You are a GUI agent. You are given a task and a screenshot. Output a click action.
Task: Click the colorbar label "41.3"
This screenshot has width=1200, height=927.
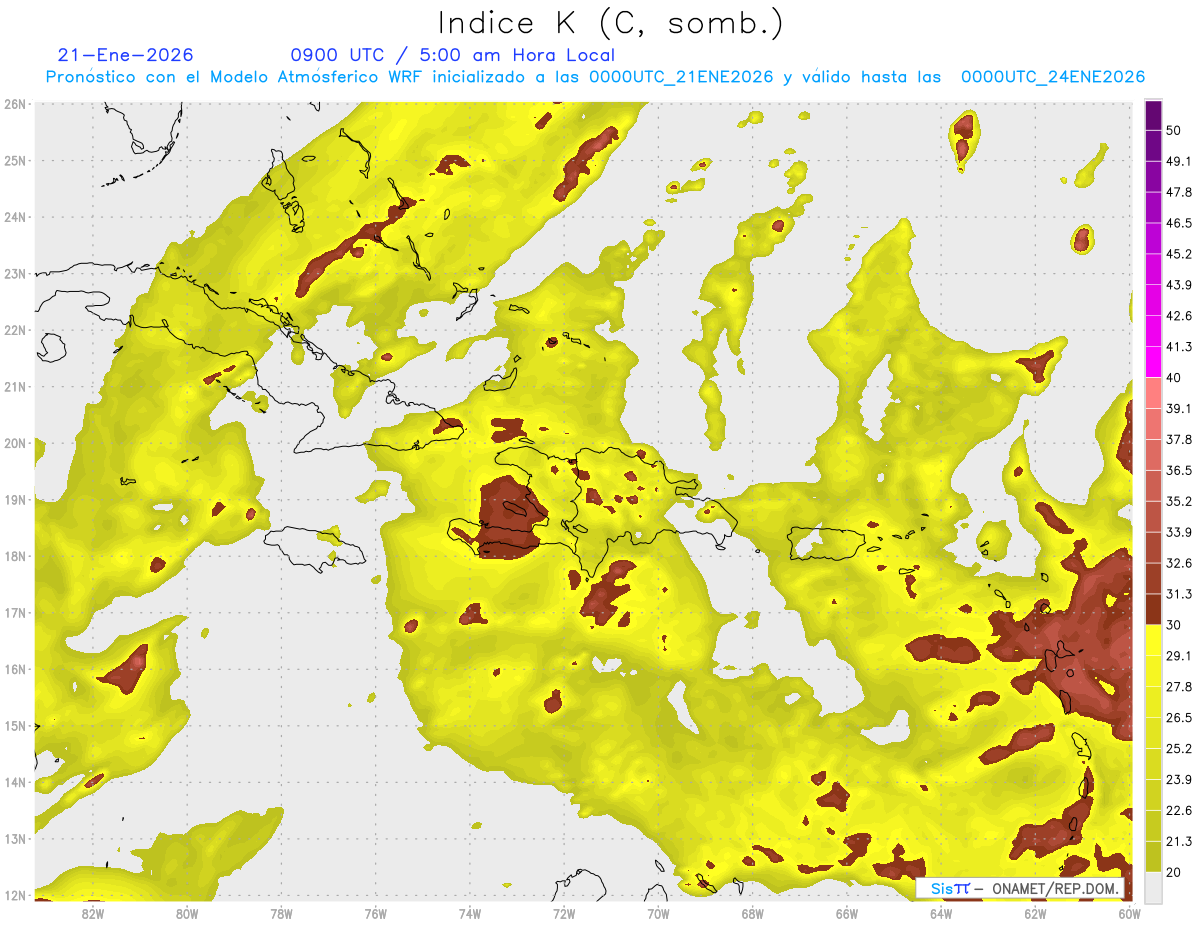point(1179,347)
